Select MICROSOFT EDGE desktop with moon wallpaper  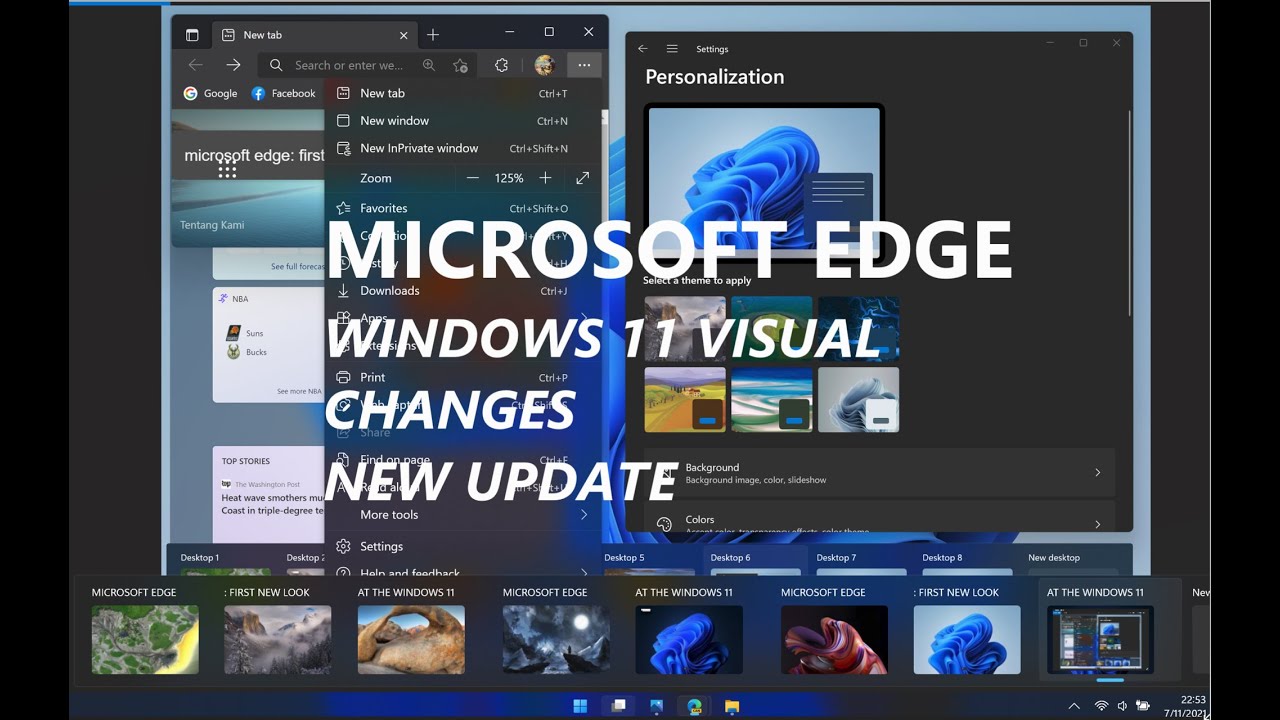556,639
